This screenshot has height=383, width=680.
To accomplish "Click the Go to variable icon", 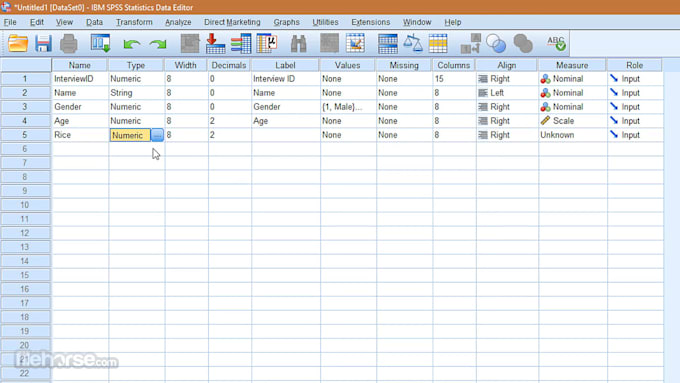I will click(x=216, y=44).
